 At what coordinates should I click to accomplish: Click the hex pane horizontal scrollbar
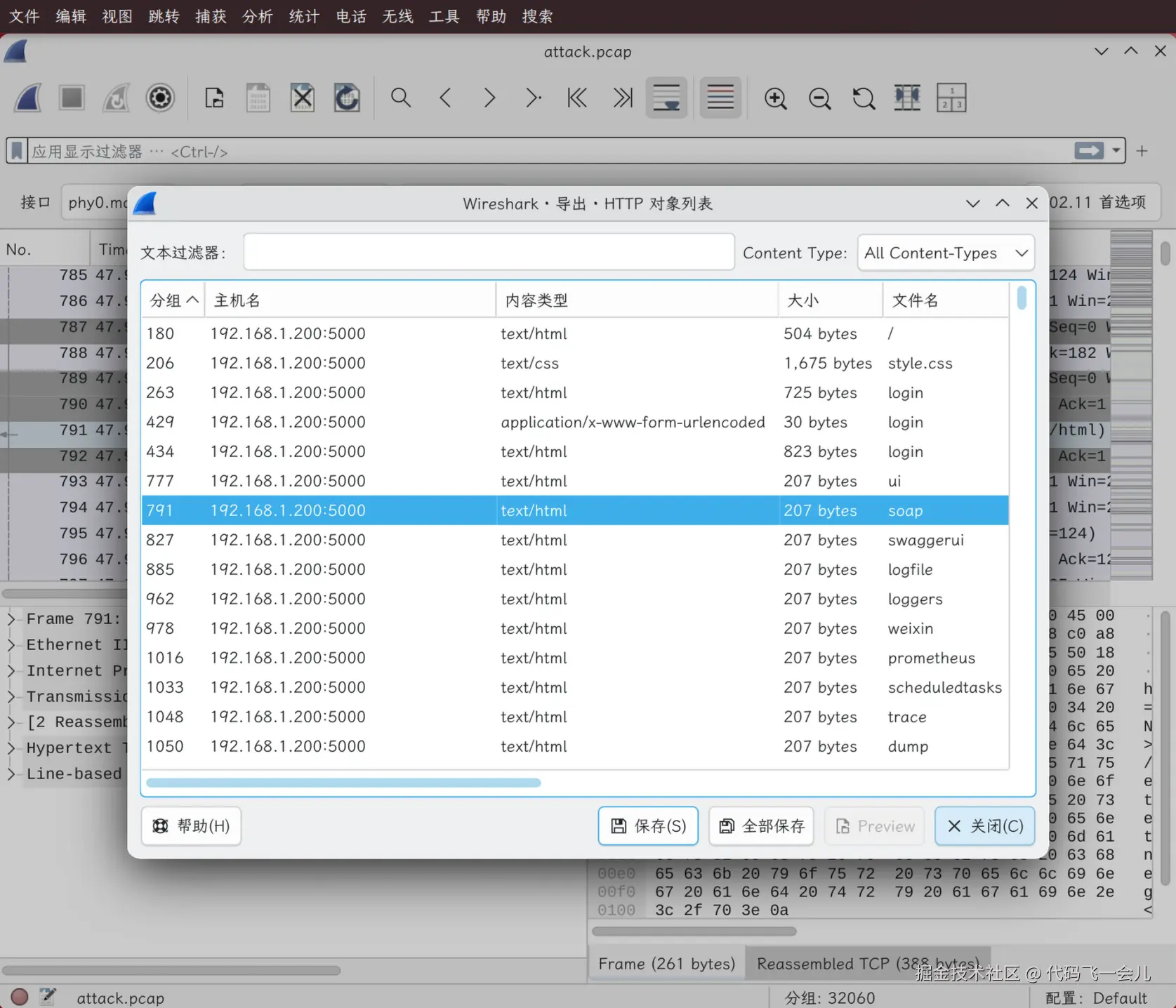pos(694,931)
